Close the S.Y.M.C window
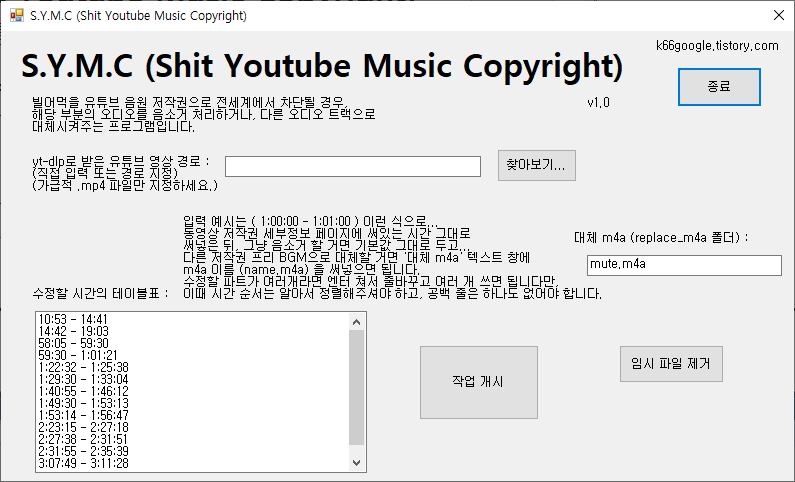 pyautogui.click(x=779, y=15)
